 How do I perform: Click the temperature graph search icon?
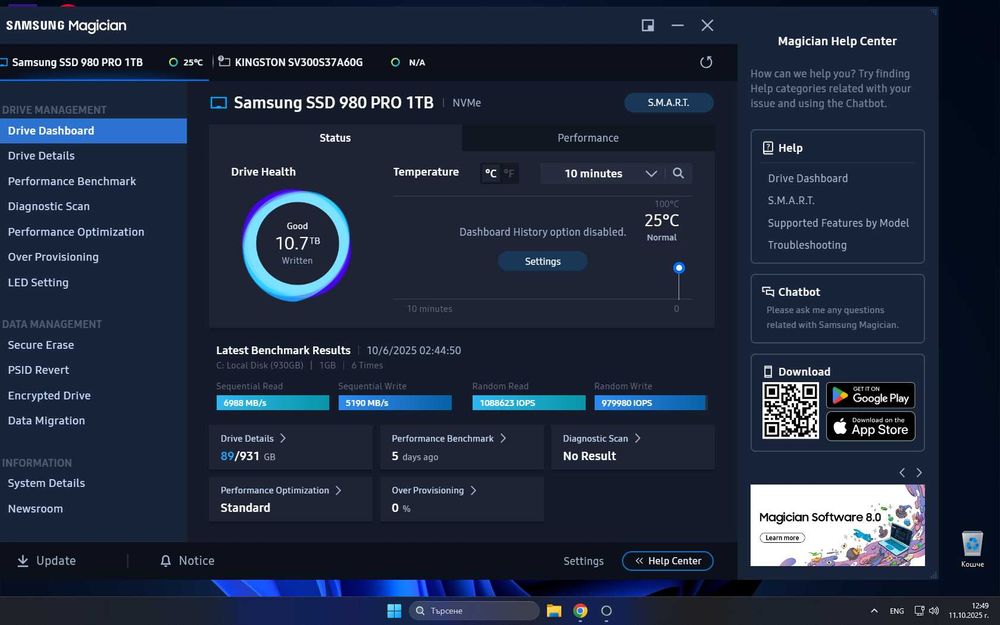coord(678,173)
